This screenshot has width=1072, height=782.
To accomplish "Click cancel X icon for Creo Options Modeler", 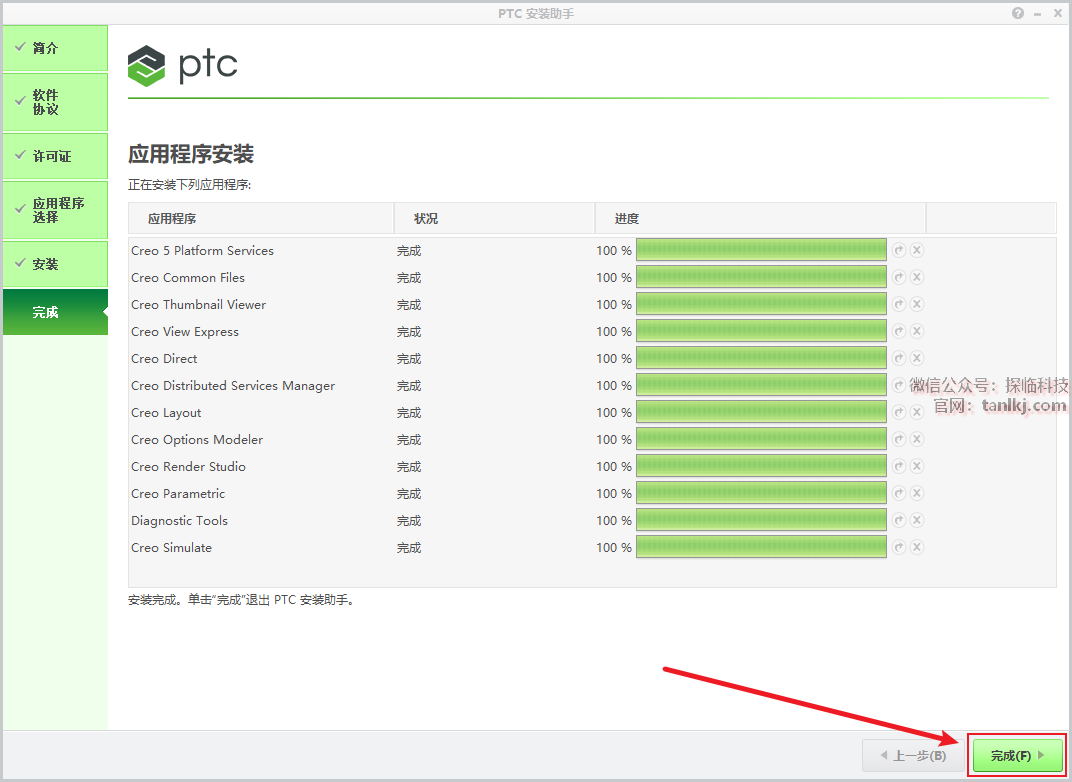I will point(917,439).
